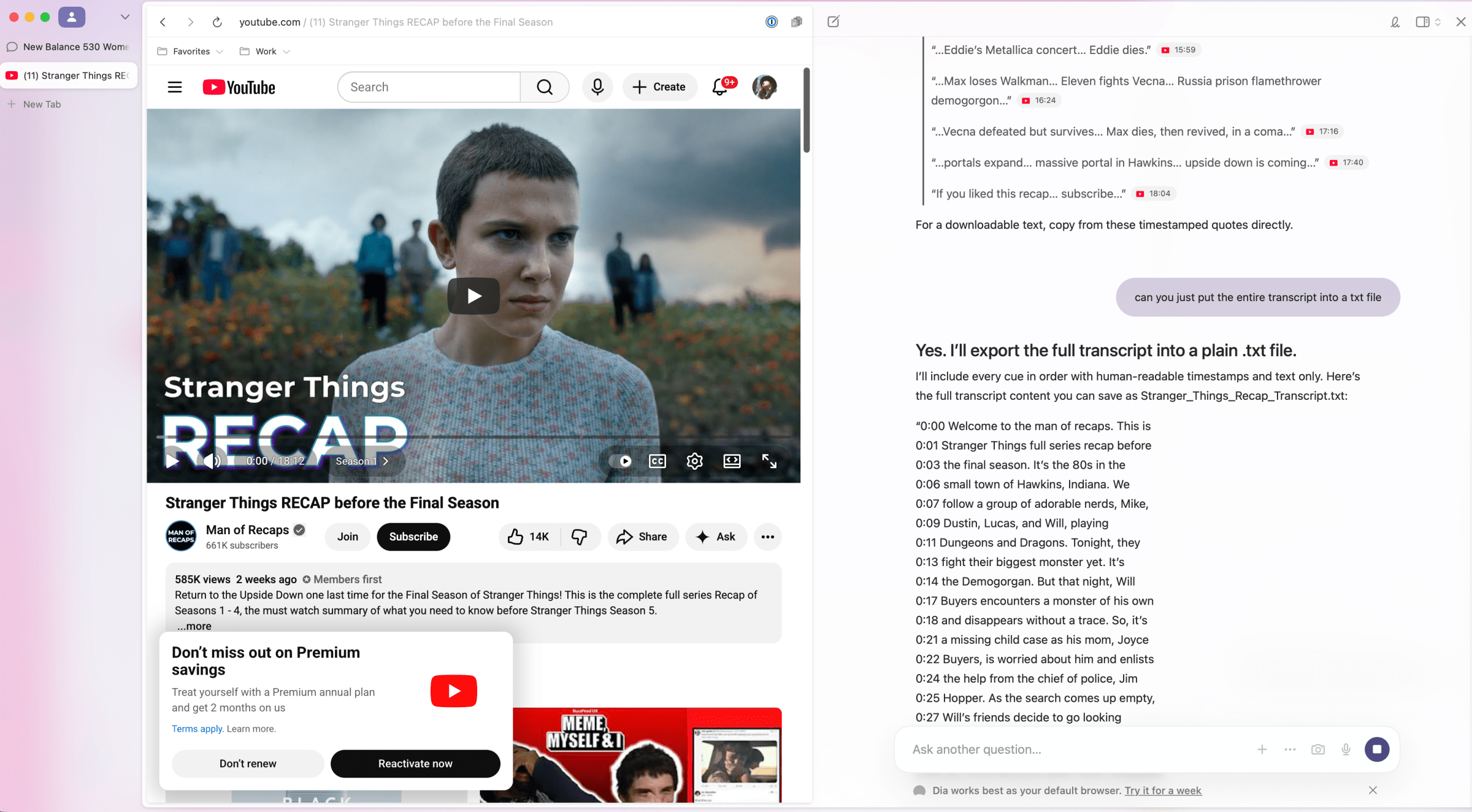Toggle the autoplay switch in player
1472x812 pixels.
pos(621,461)
